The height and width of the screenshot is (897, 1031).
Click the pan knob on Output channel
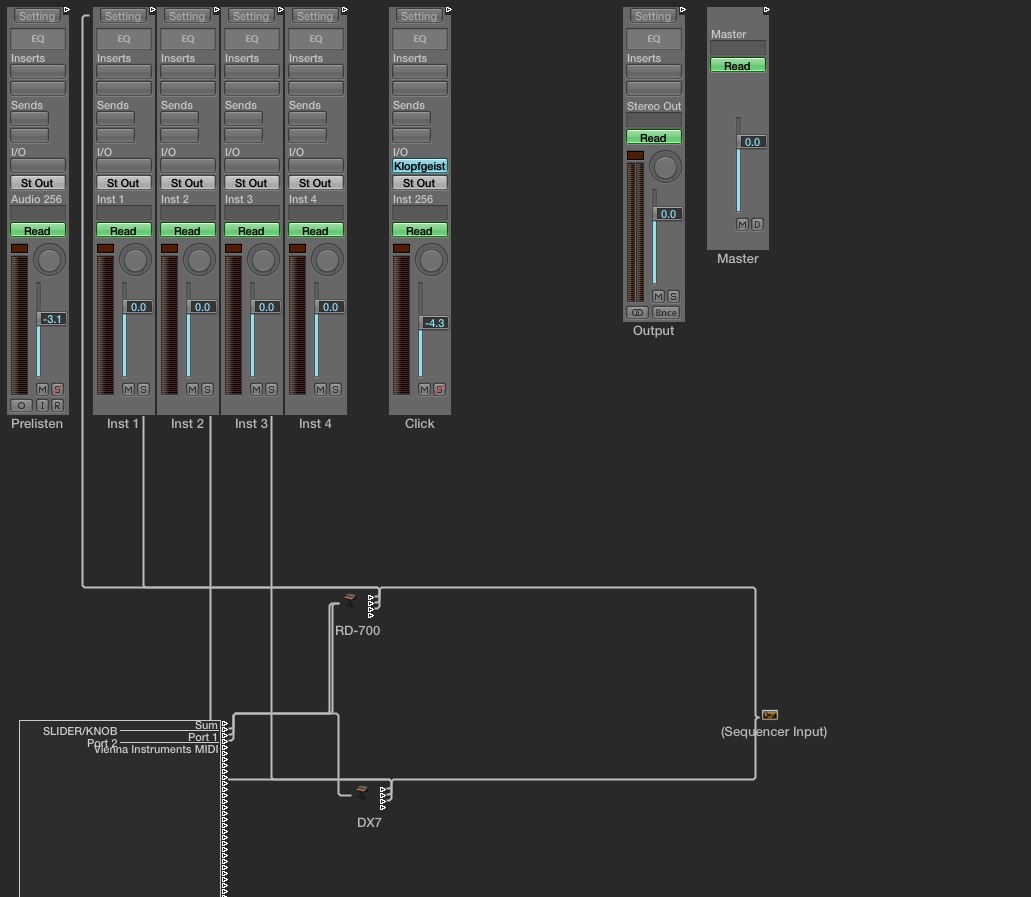[x=665, y=166]
